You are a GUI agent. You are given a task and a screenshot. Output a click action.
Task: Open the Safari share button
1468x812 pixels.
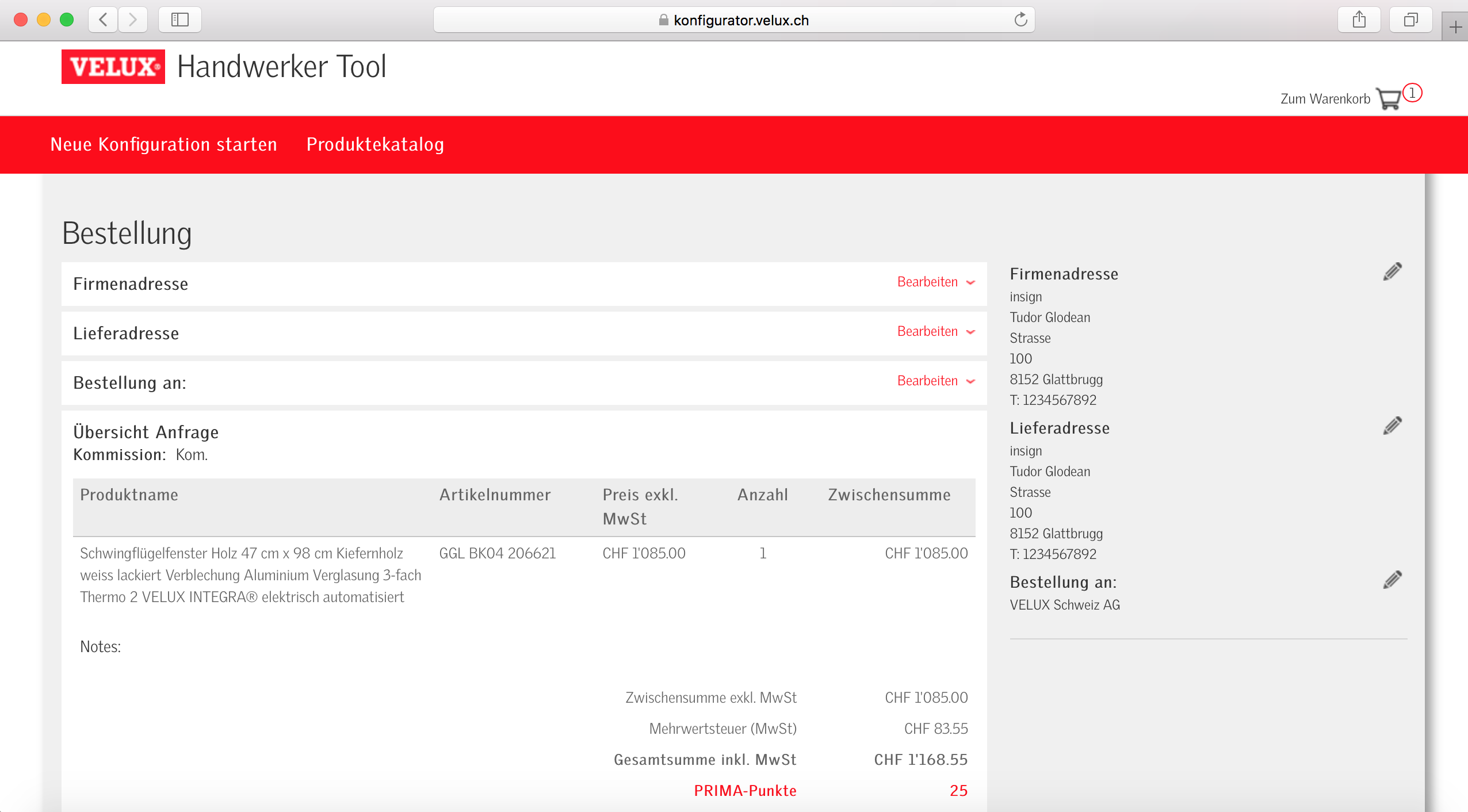(1359, 20)
